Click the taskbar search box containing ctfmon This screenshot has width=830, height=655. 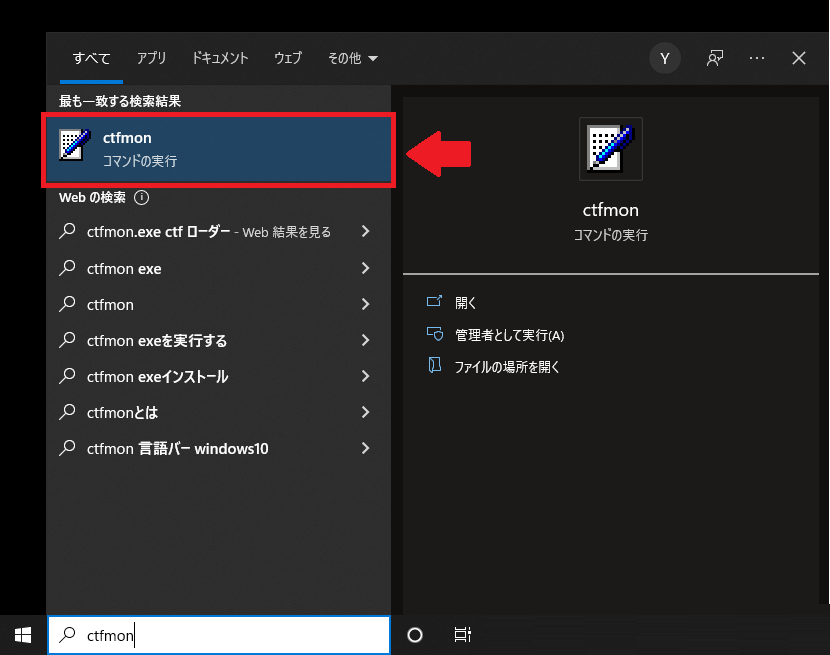[219, 635]
